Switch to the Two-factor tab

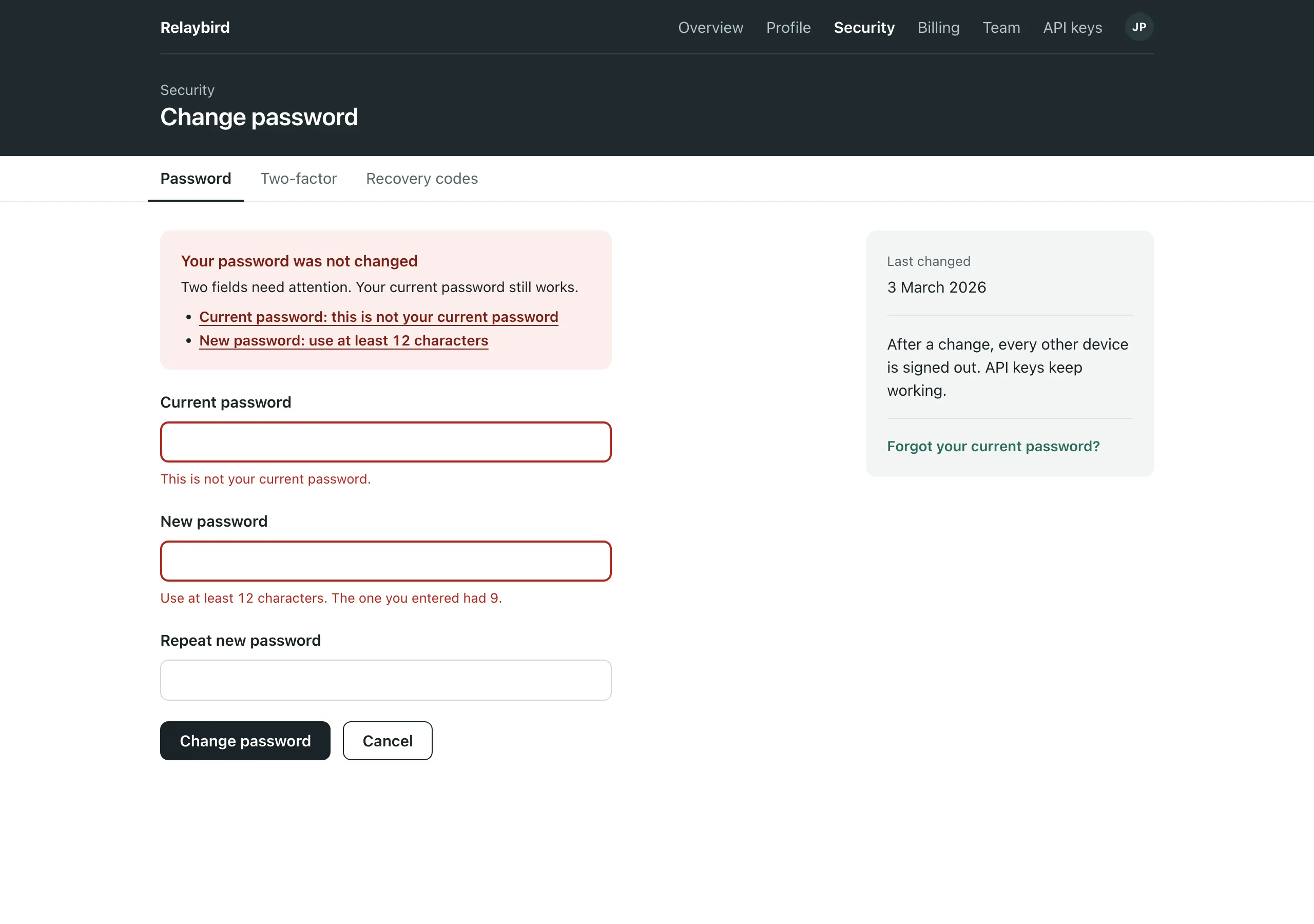click(x=299, y=179)
